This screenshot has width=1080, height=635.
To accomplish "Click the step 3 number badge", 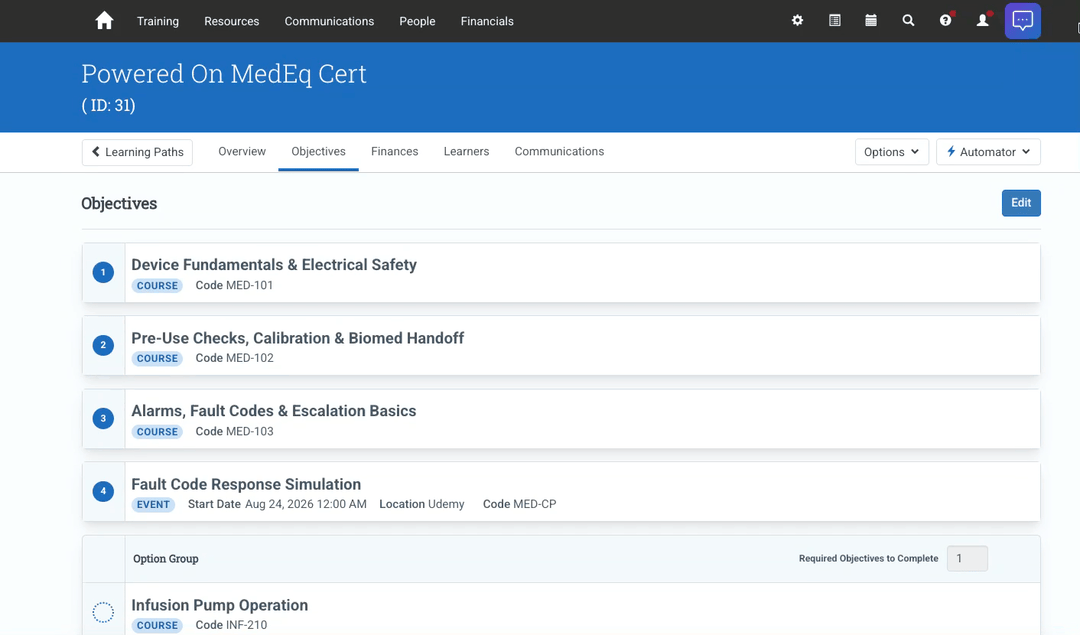I will (103, 418).
